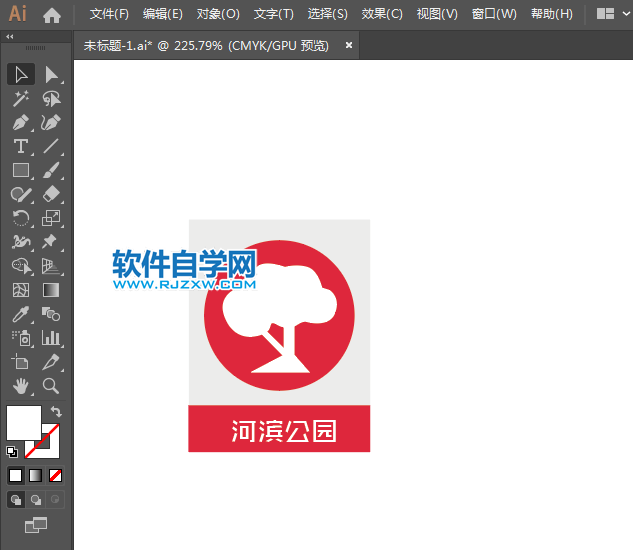Select the Shape Builder tool

[x=21, y=266]
